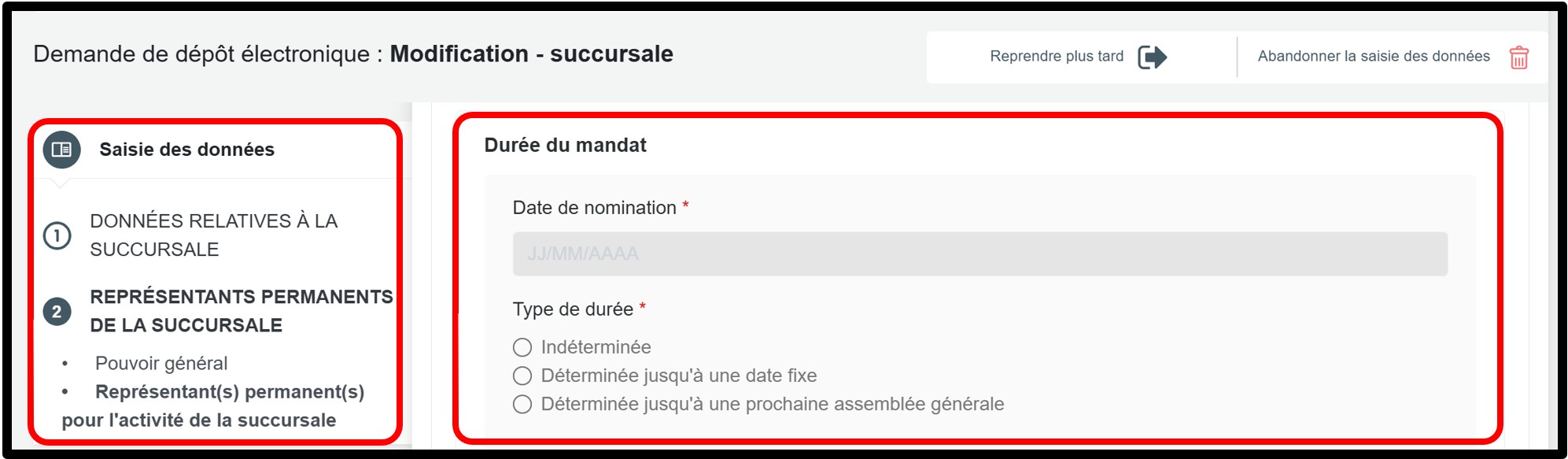
Task: Click the step 2 filled circle icon
Action: [x=57, y=312]
